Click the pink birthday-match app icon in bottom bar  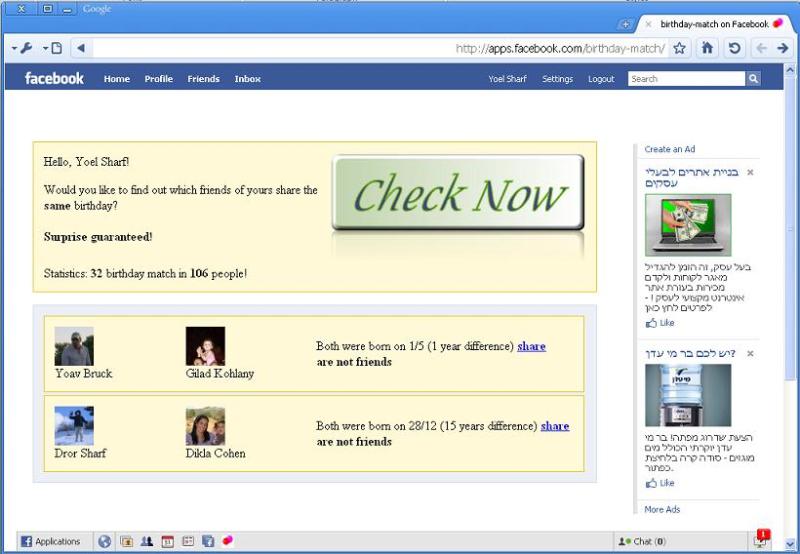(228, 540)
